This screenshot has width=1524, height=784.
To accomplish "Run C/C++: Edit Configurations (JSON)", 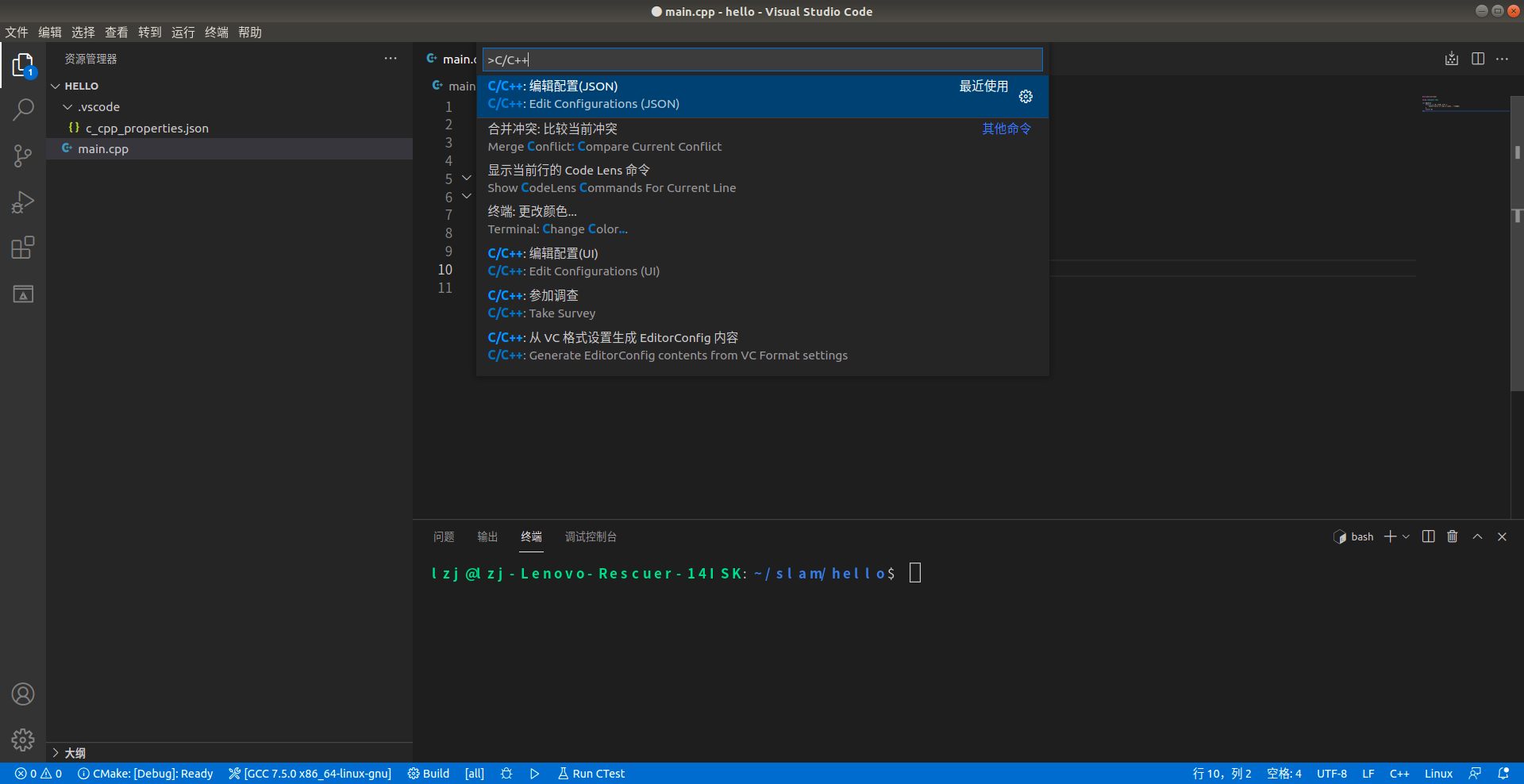I will tap(762, 95).
